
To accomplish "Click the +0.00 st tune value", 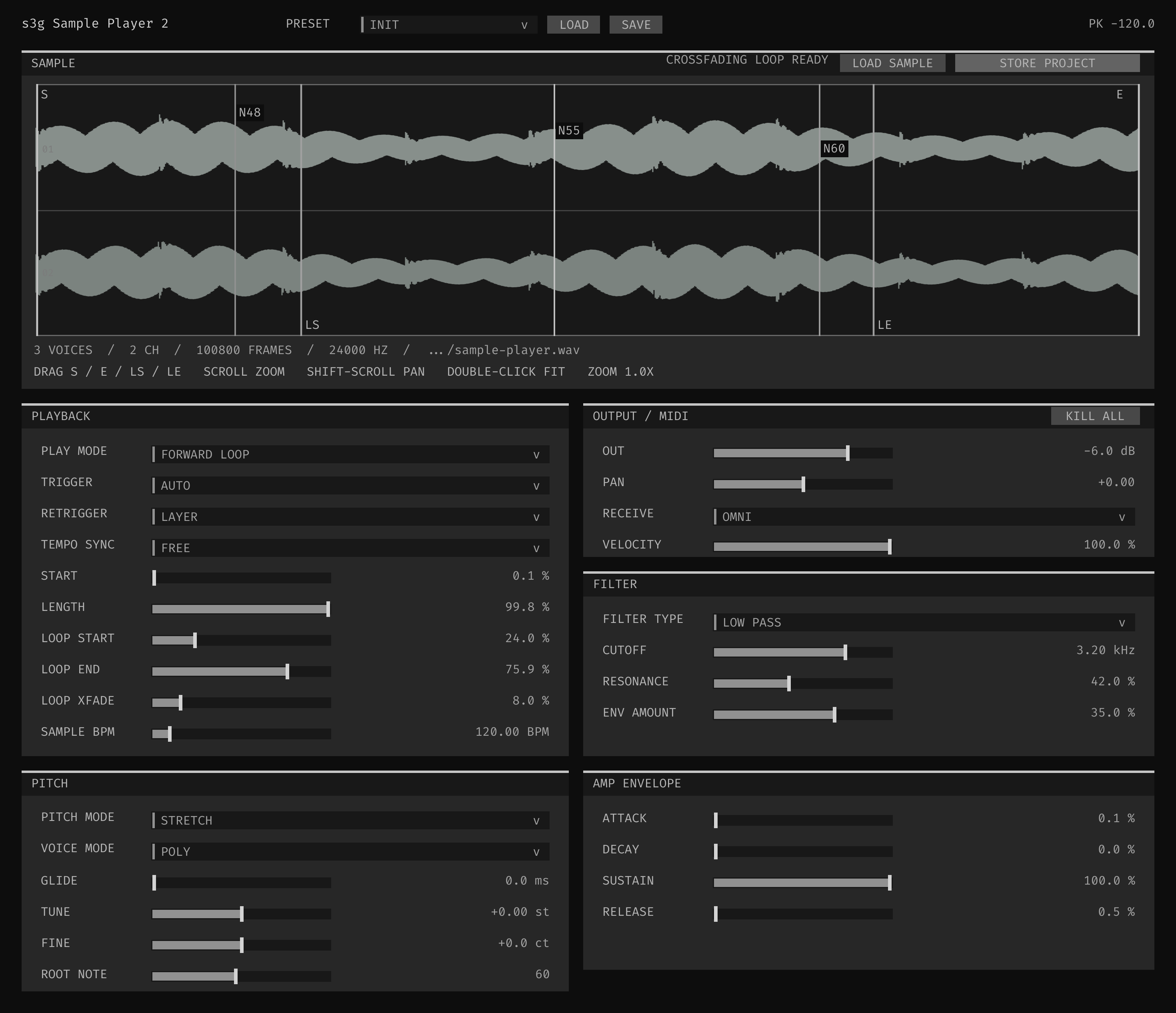I will (x=520, y=912).
